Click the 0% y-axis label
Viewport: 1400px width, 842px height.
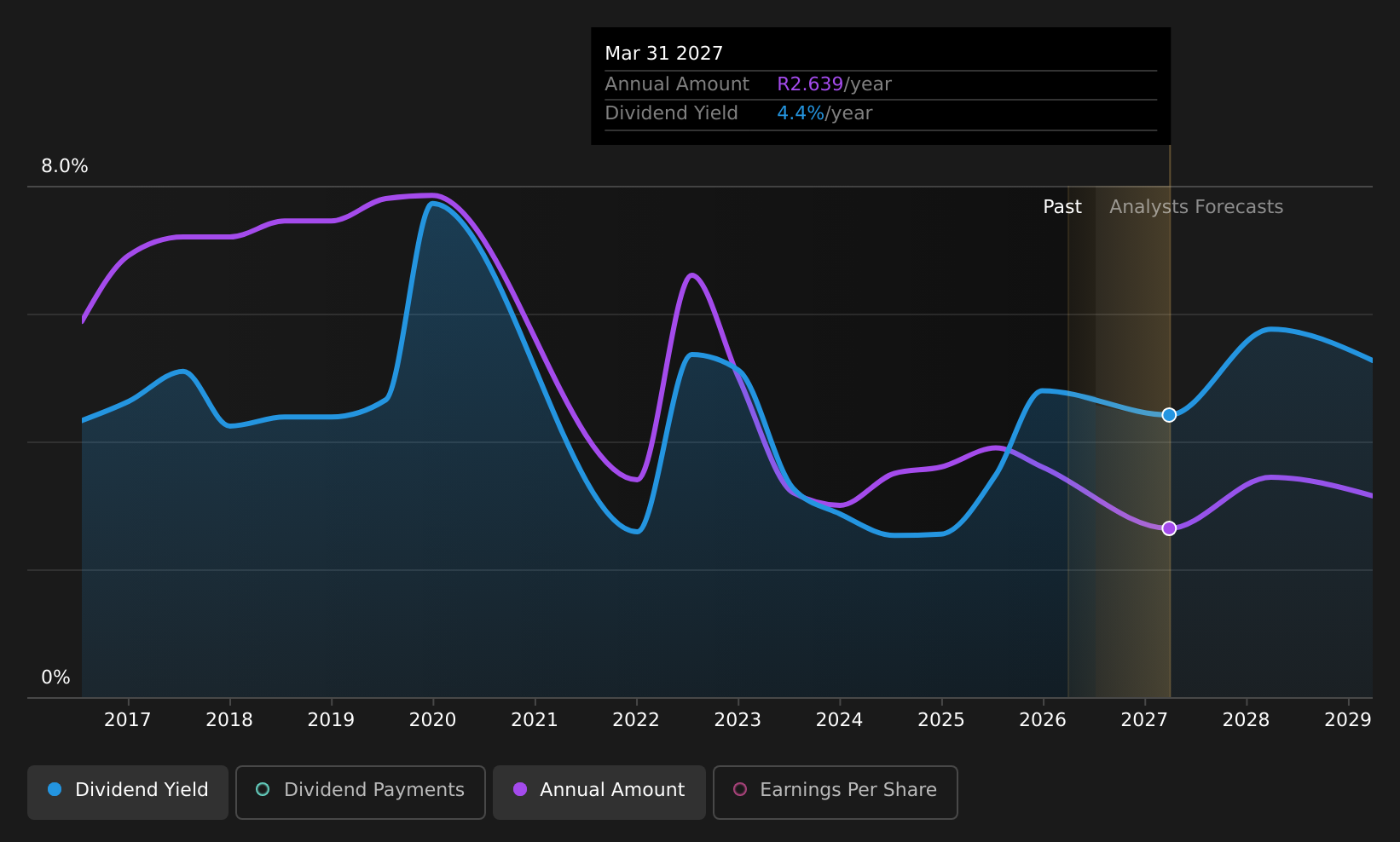pyautogui.click(x=55, y=678)
